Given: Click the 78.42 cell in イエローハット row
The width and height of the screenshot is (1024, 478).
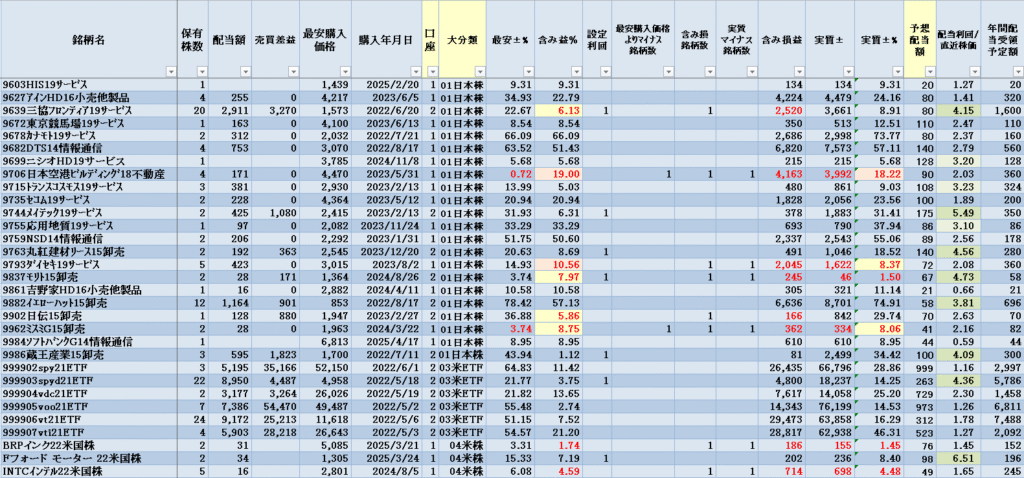Looking at the screenshot, I should (510, 302).
